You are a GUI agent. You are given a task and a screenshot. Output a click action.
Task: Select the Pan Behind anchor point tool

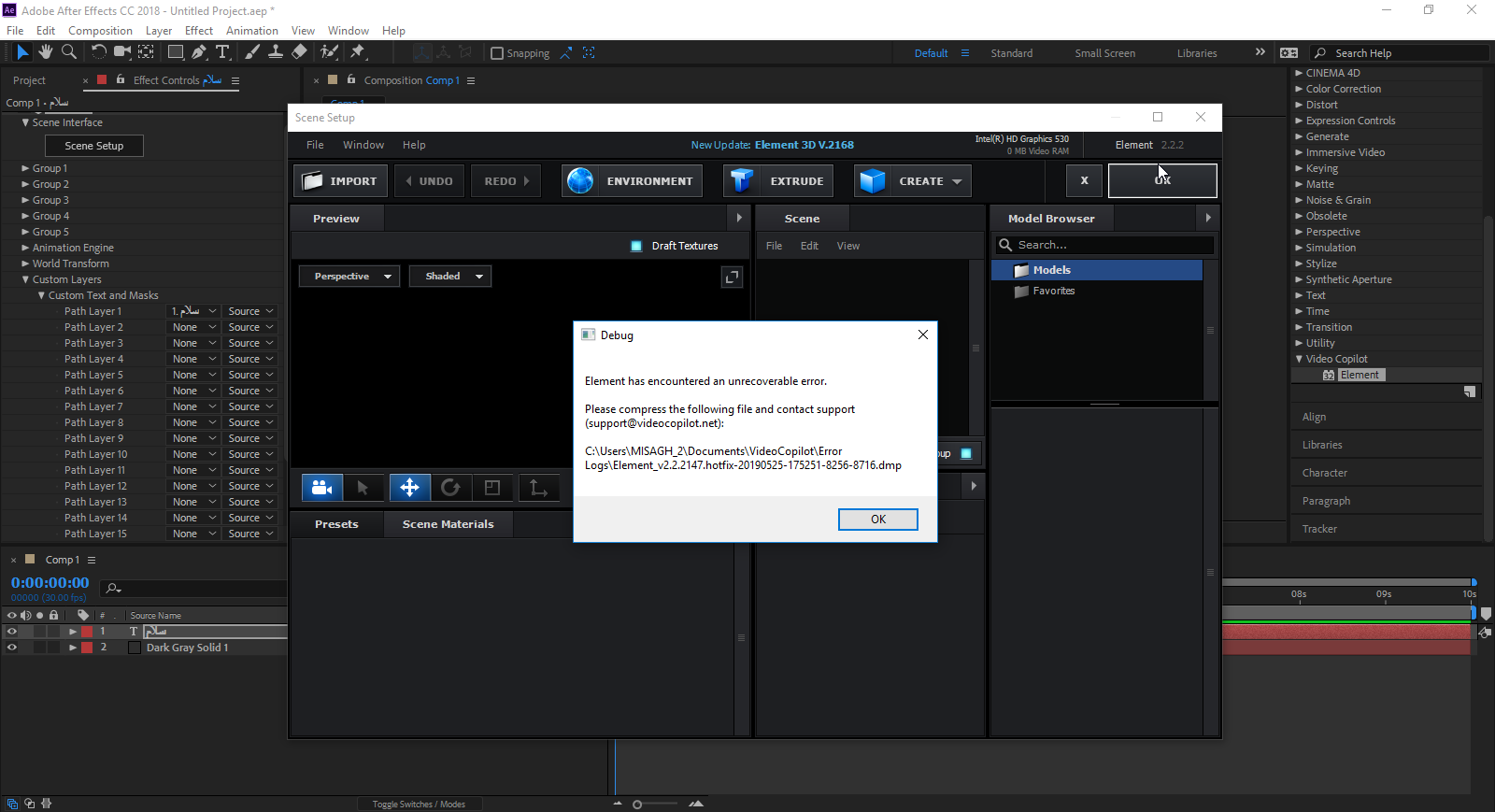coord(146,52)
